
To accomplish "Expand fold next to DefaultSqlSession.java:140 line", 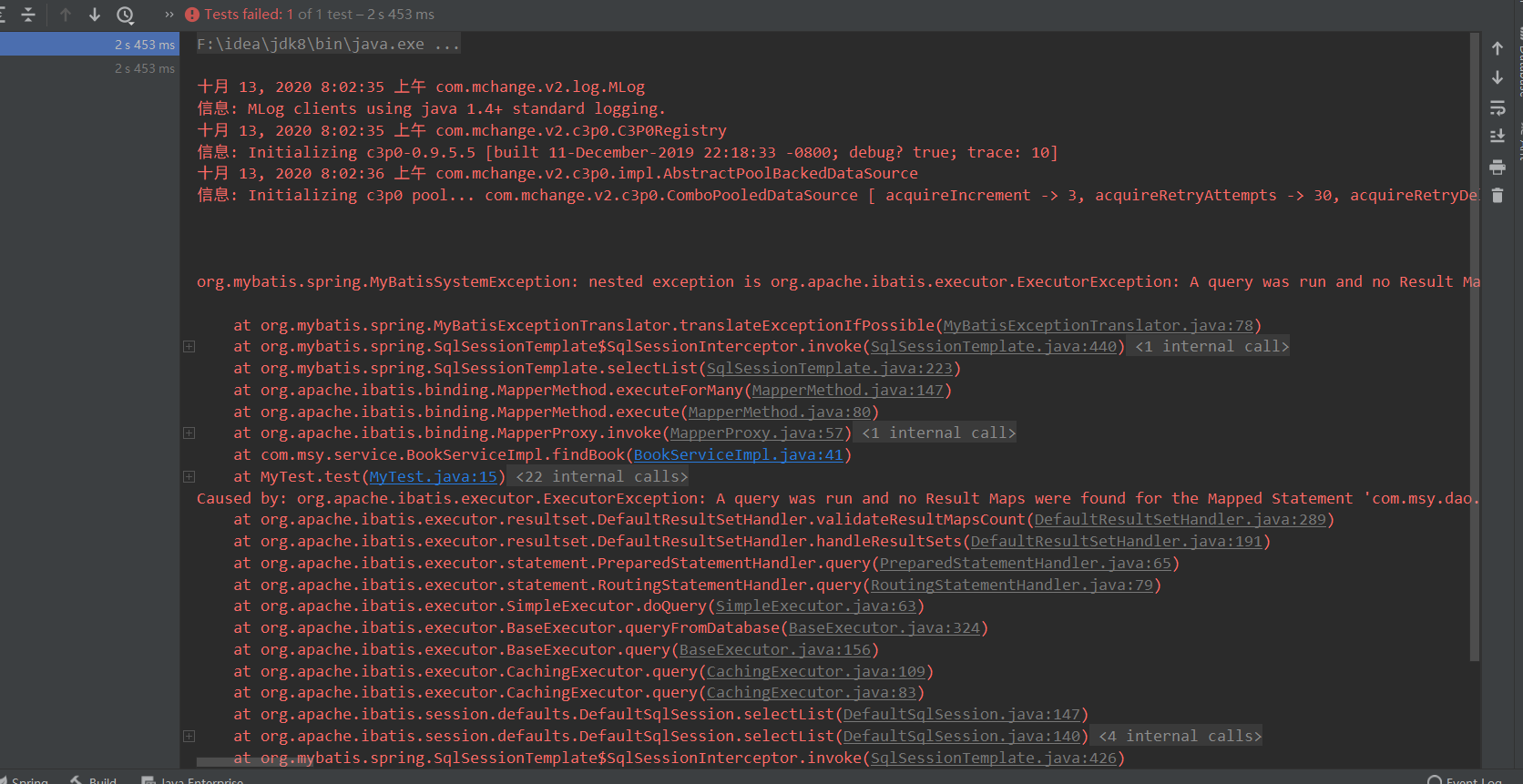I will 189,736.
